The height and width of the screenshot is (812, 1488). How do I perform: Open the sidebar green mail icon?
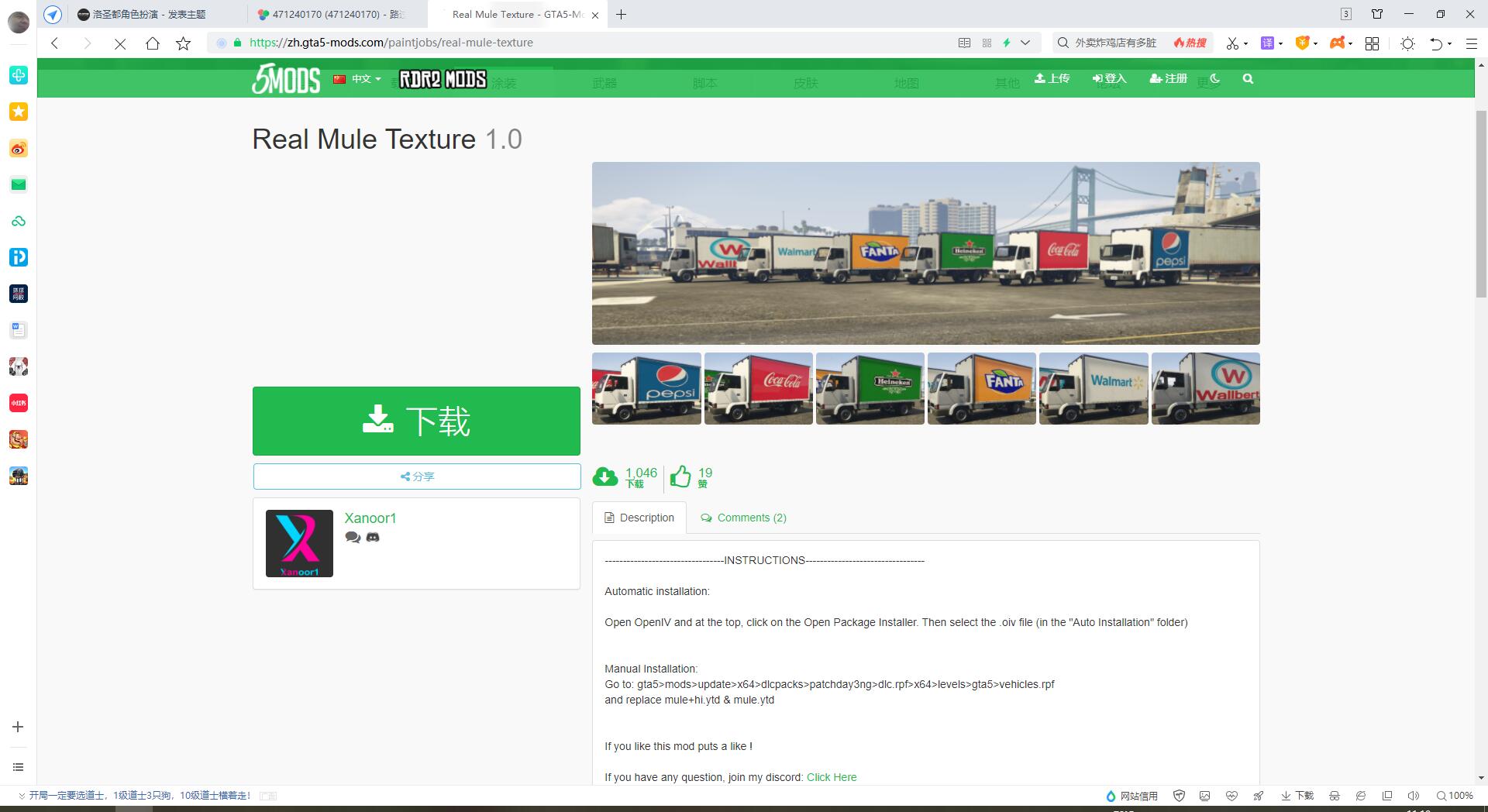(x=19, y=184)
